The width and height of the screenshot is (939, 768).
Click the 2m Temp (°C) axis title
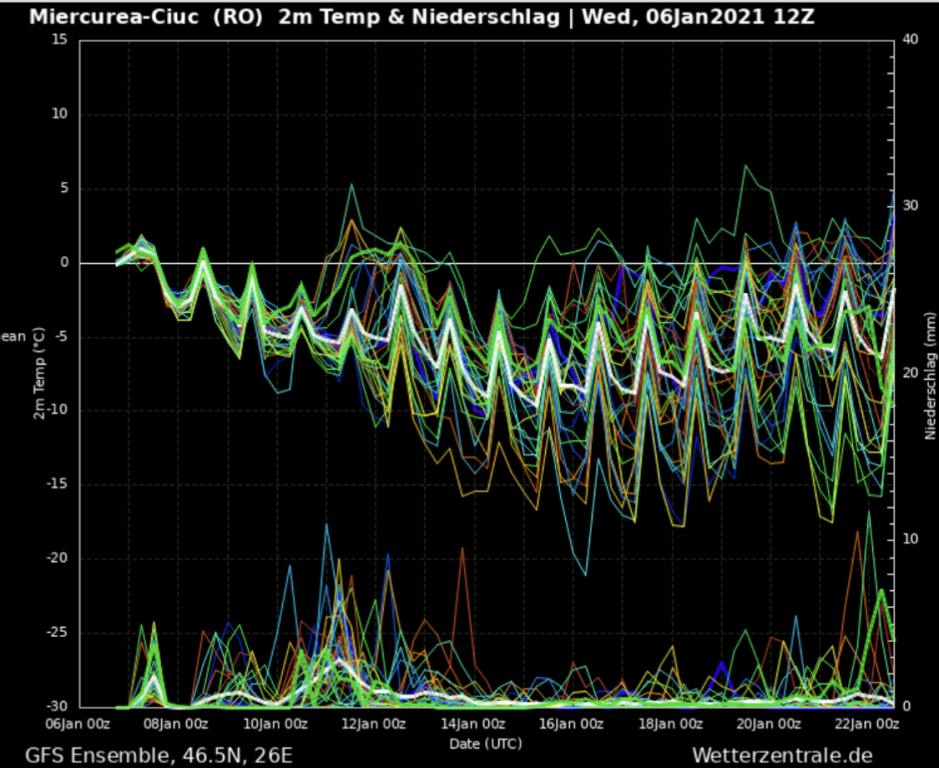[39, 373]
